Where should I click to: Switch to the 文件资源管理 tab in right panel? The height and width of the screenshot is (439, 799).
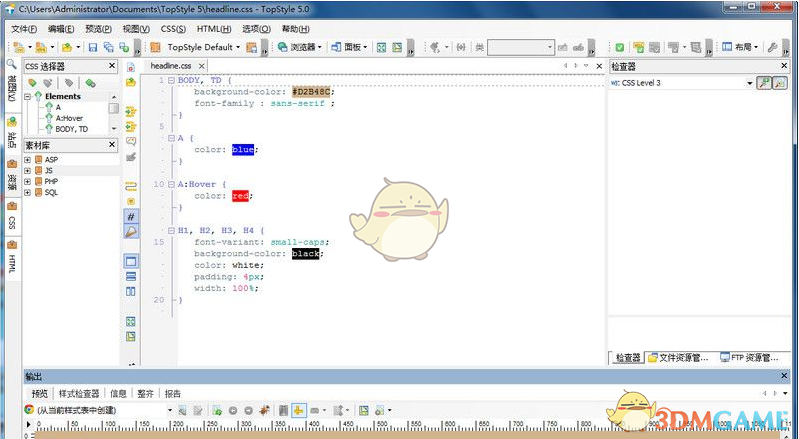tap(679, 358)
